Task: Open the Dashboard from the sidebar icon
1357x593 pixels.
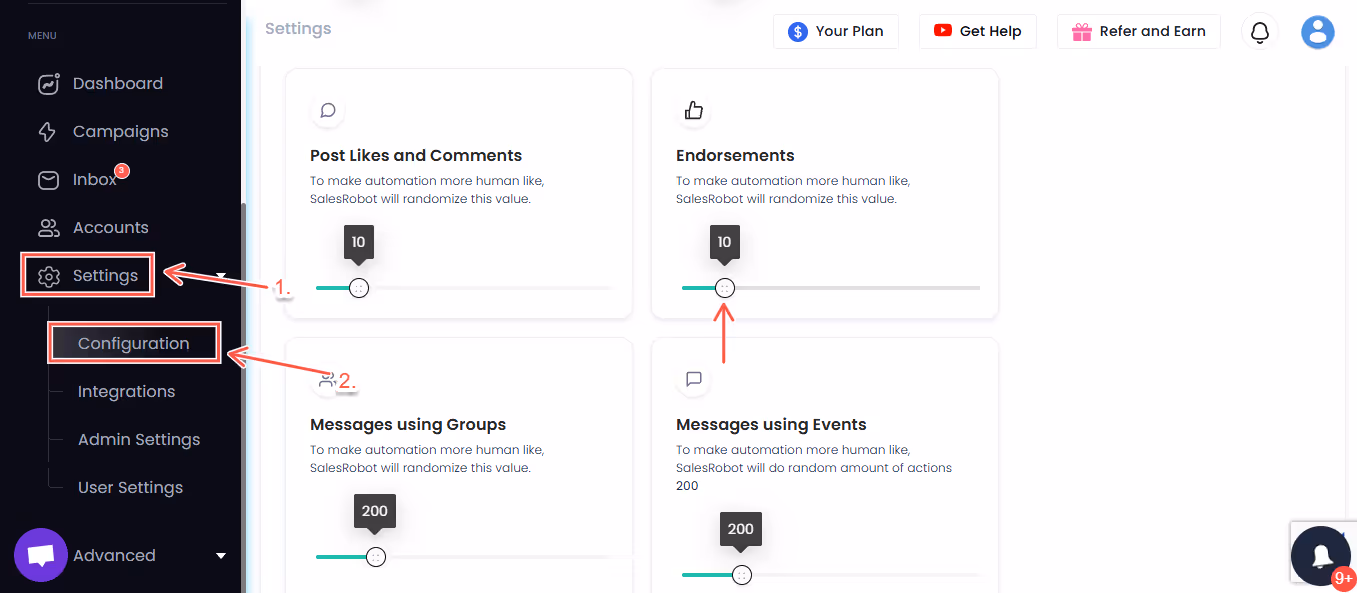Action: click(48, 83)
